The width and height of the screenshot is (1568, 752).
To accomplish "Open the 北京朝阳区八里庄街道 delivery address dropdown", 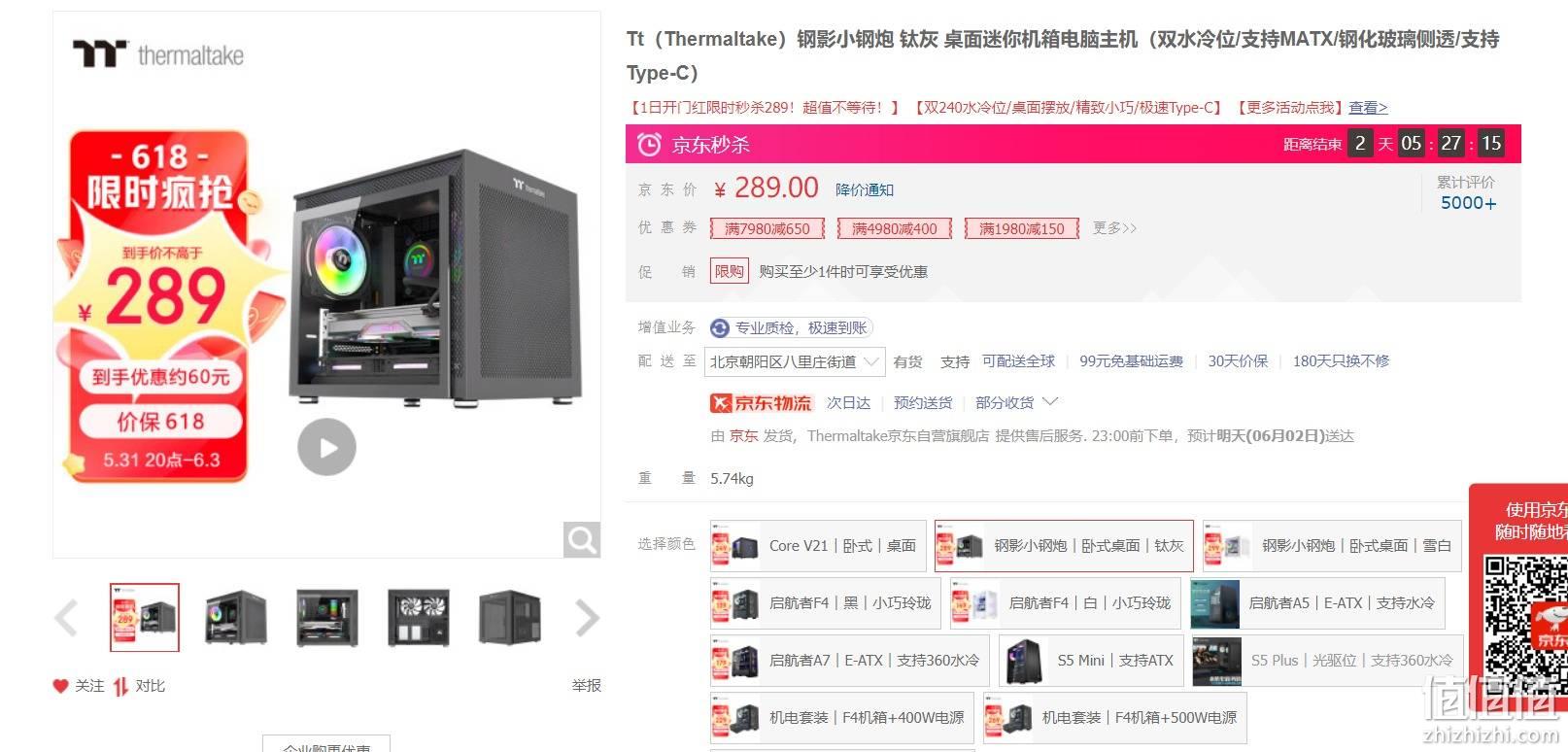I will pos(795,362).
